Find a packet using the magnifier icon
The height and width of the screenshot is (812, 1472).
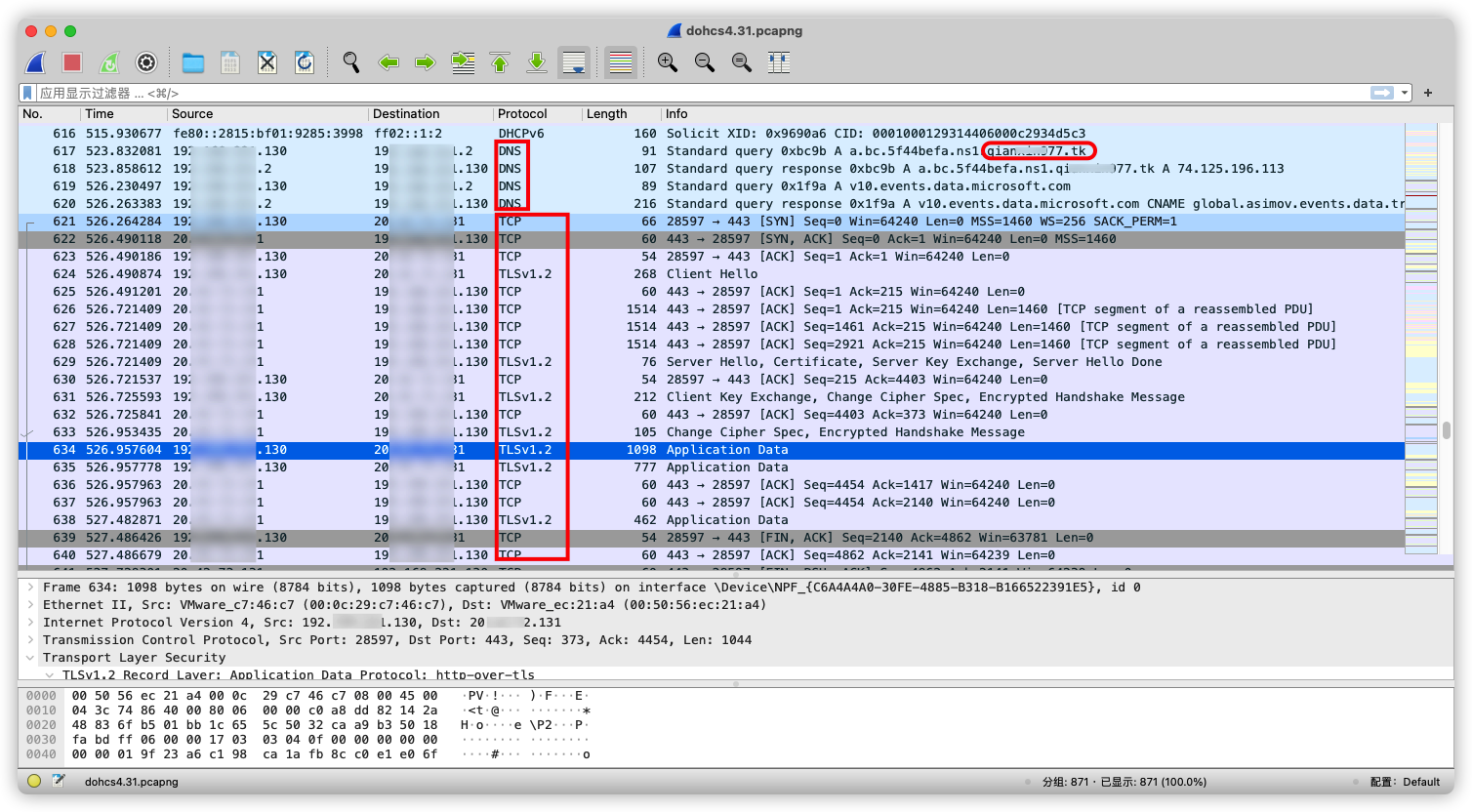tap(350, 61)
